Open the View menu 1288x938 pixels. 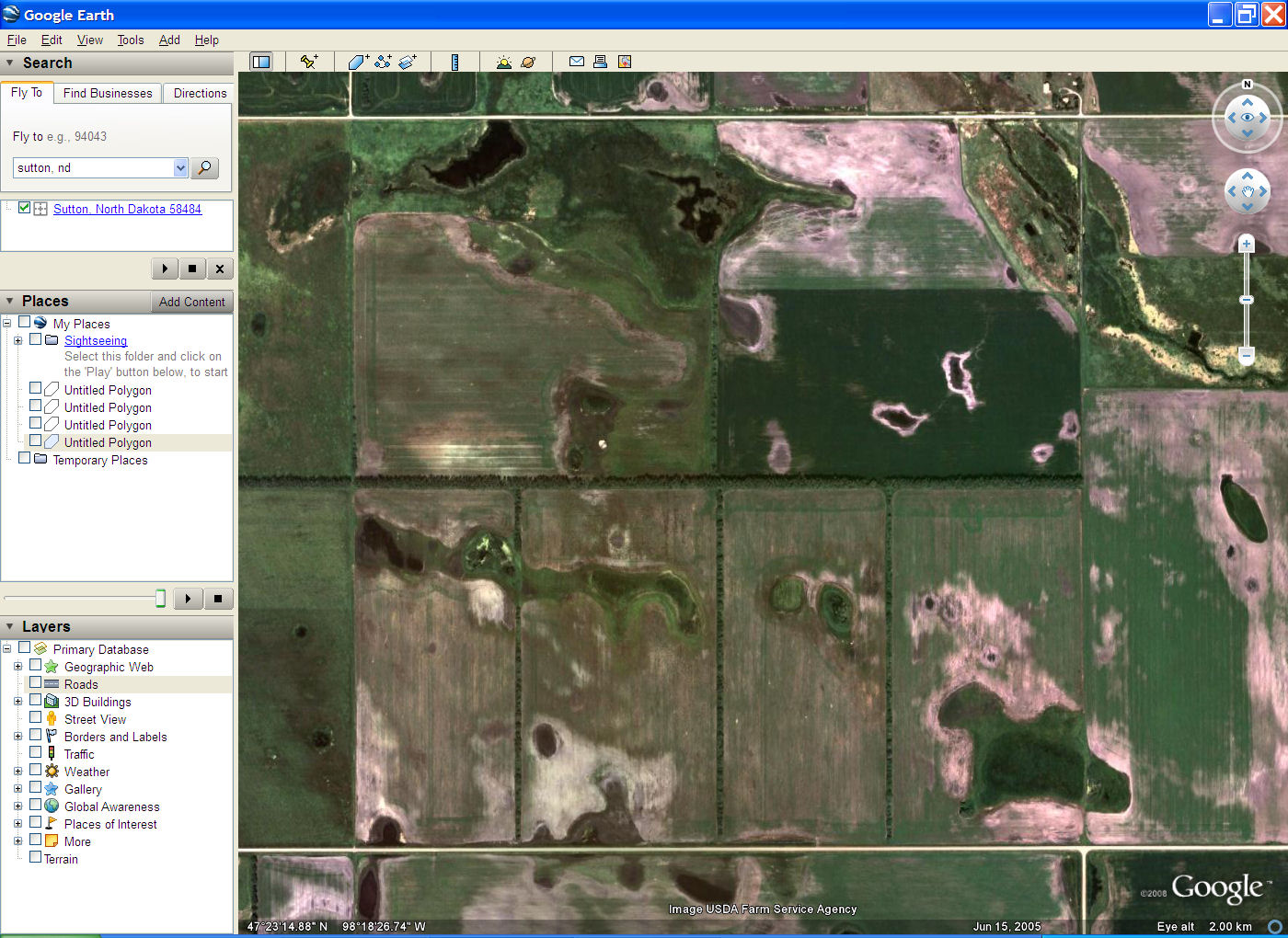click(x=90, y=40)
